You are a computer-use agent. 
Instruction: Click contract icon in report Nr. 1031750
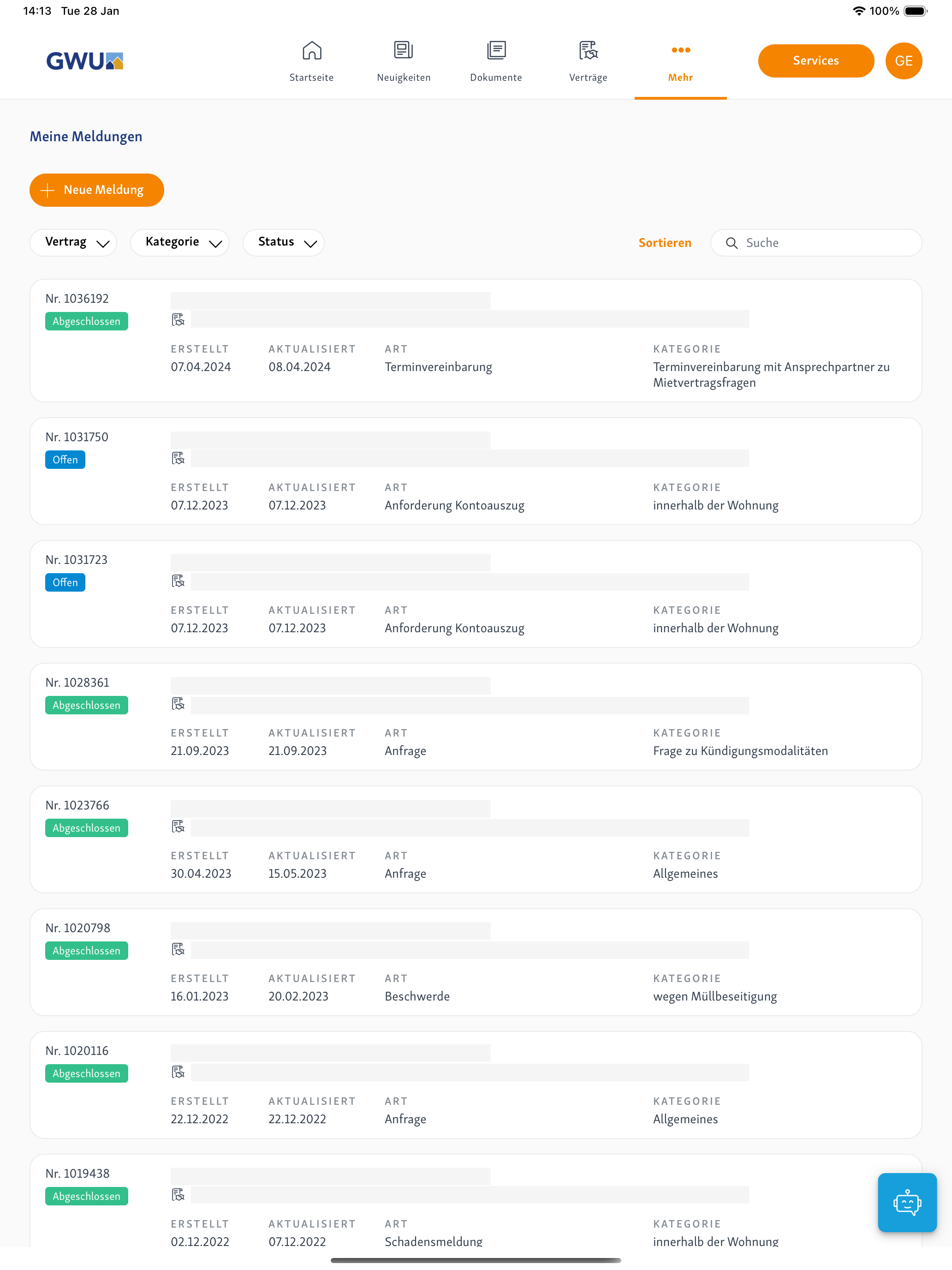pos(178,458)
